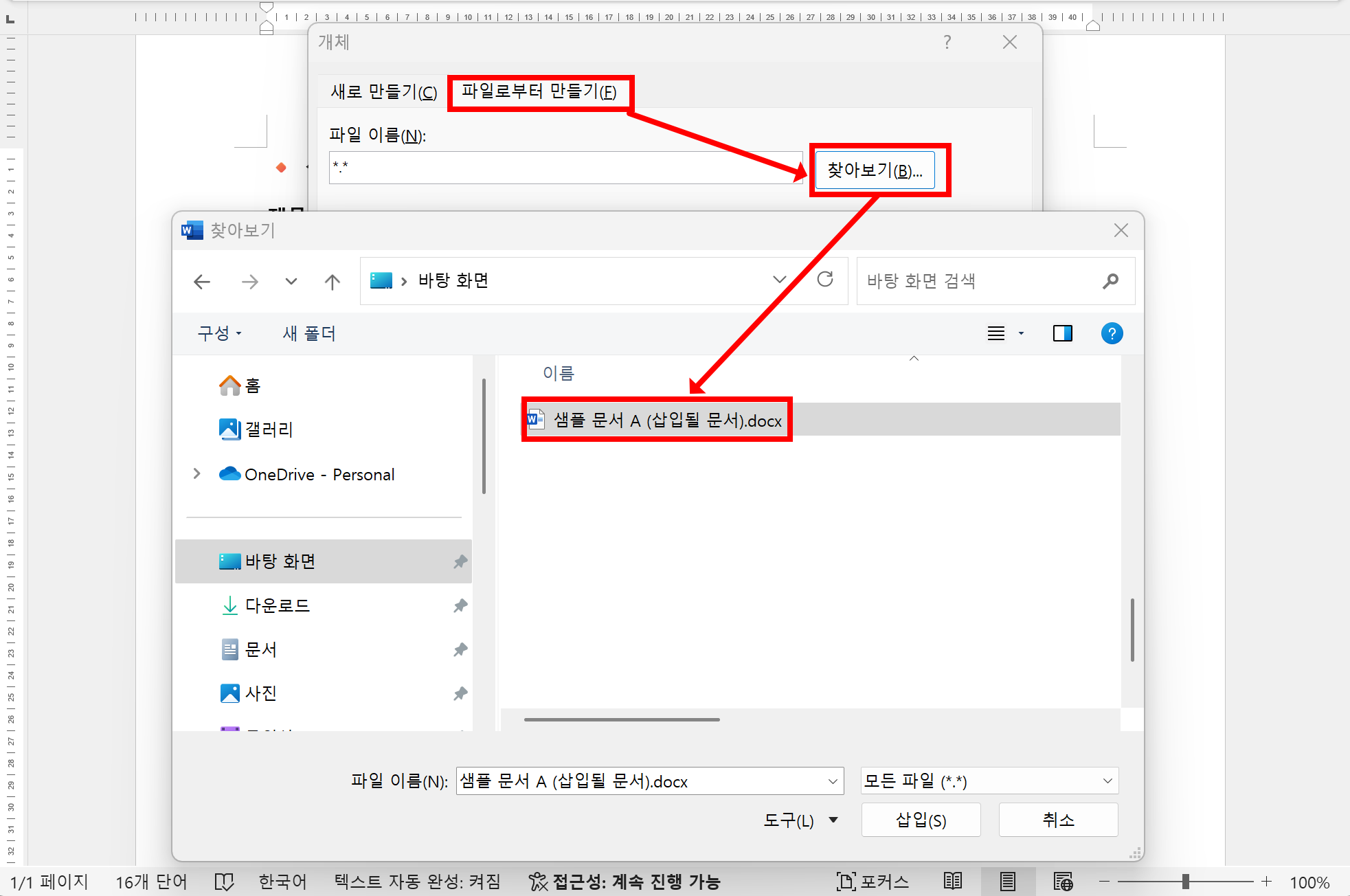Open help in the 개체 dialog
This screenshot has width=1350, height=896.
pos(947,43)
